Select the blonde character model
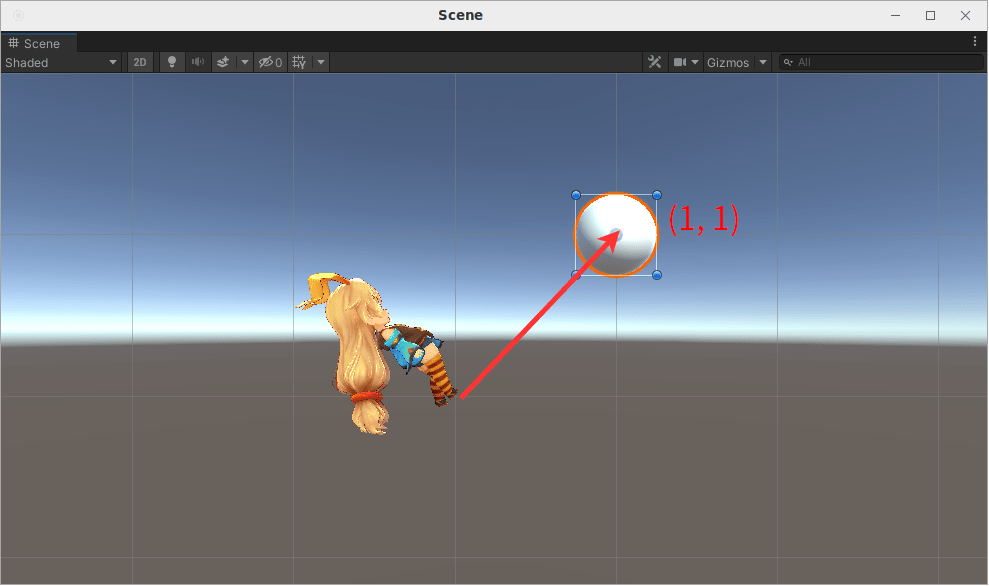The image size is (989, 586). tap(377, 353)
